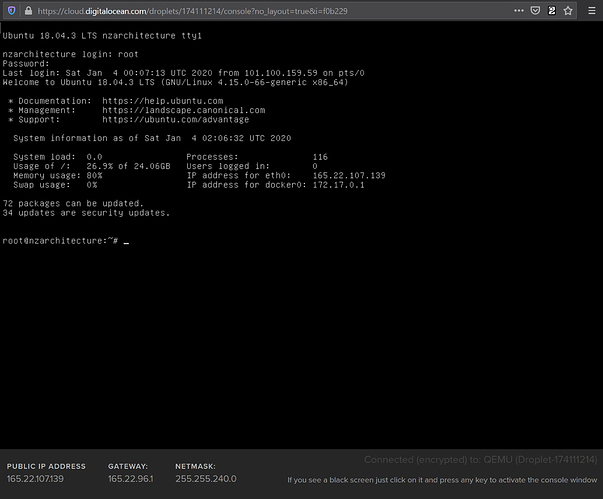Click the docker0 IP address 172.17.0.1

pos(338,185)
